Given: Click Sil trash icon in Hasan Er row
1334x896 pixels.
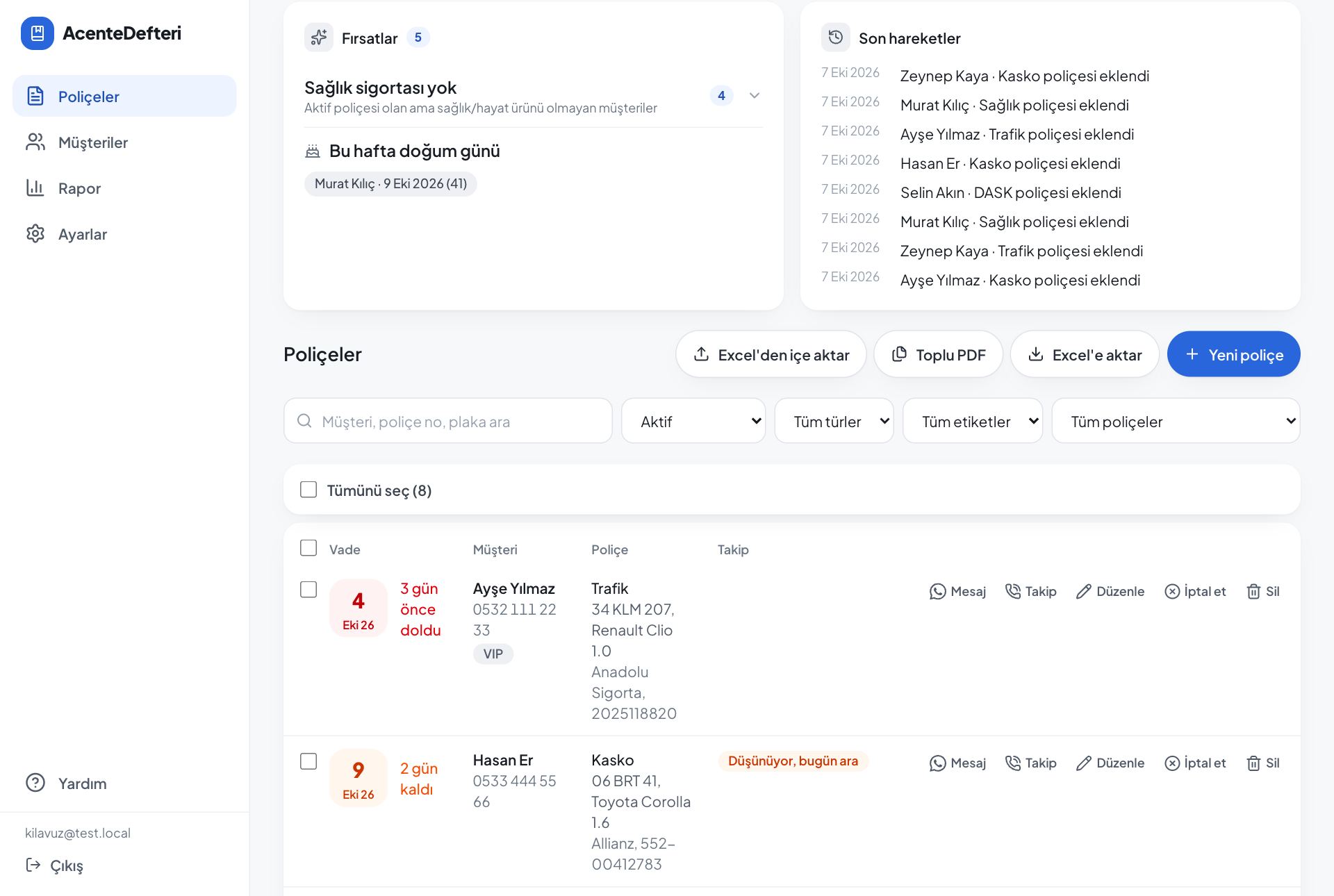Looking at the screenshot, I should 1253,763.
